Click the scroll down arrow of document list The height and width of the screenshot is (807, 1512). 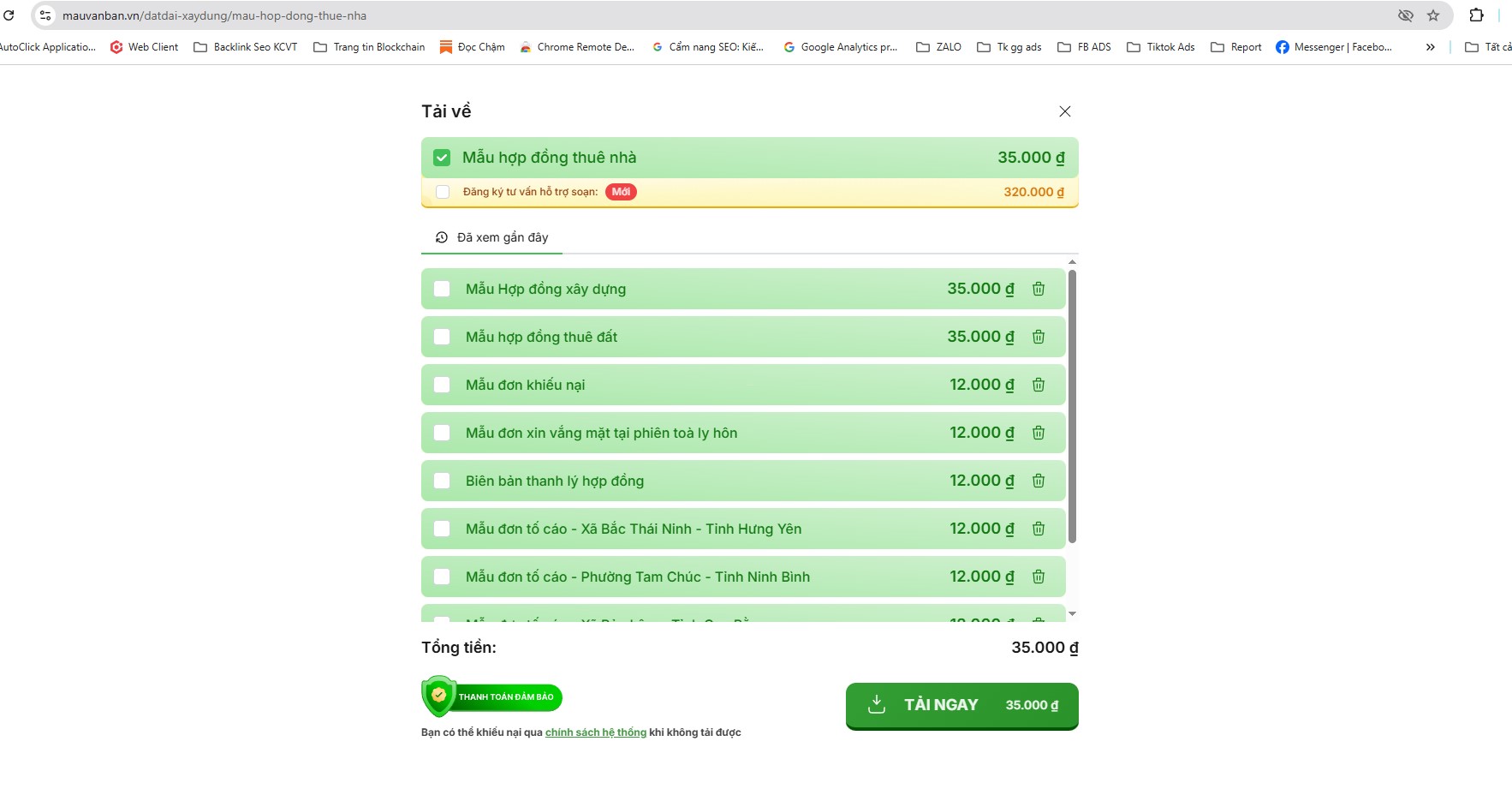[x=1072, y=613]
